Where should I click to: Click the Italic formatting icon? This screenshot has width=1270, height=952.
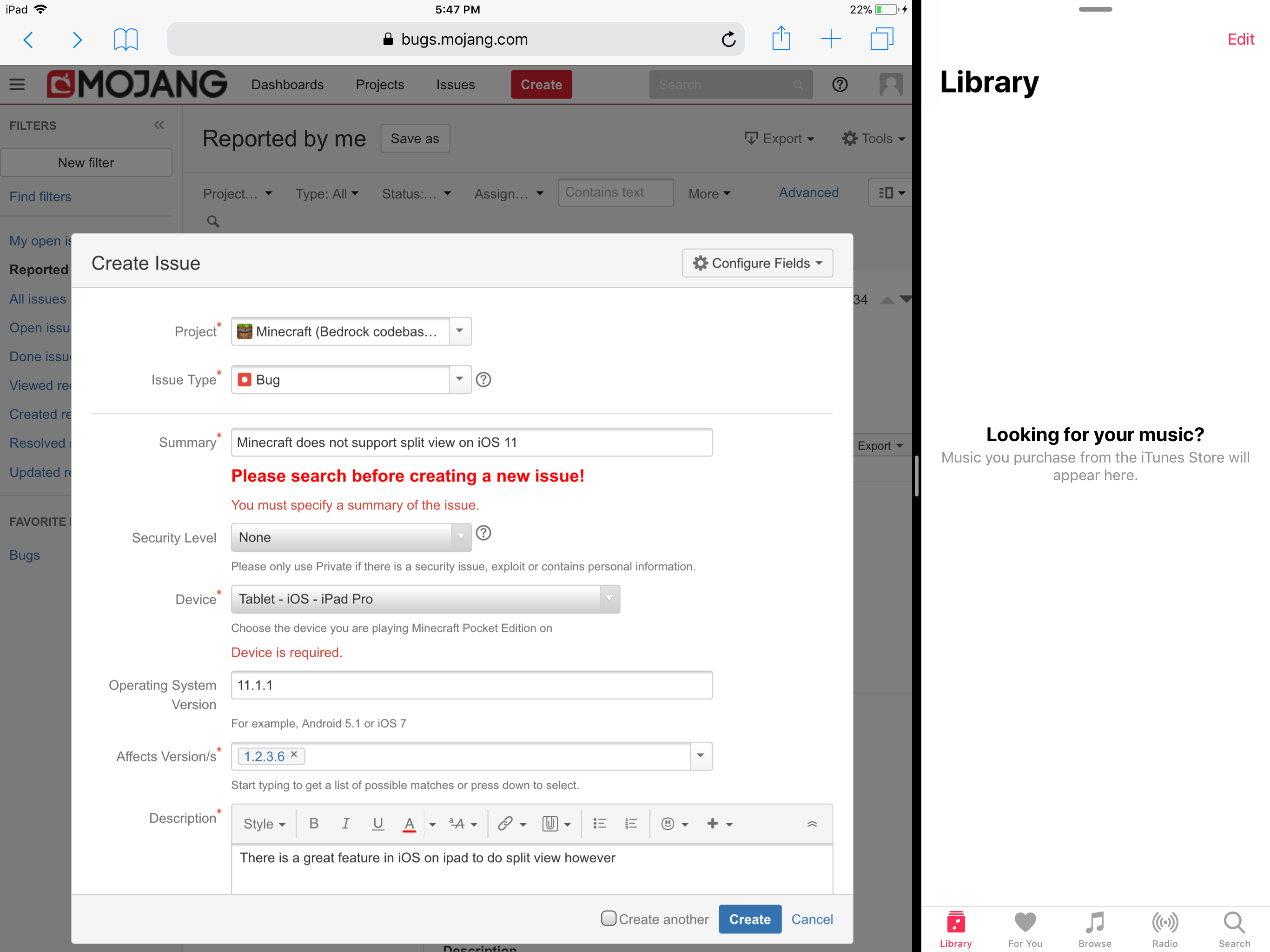(x=346, y=823)
